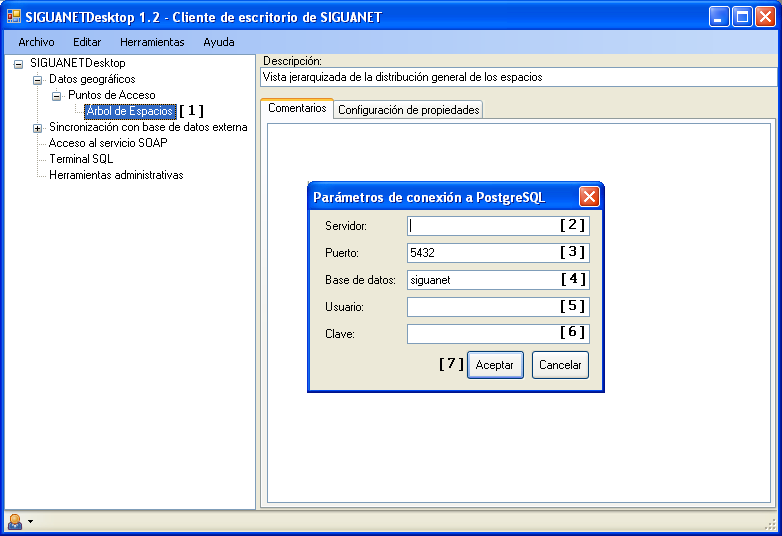
Task: Collapse the Datos geográficos node
Action: [x=37, y=80]
